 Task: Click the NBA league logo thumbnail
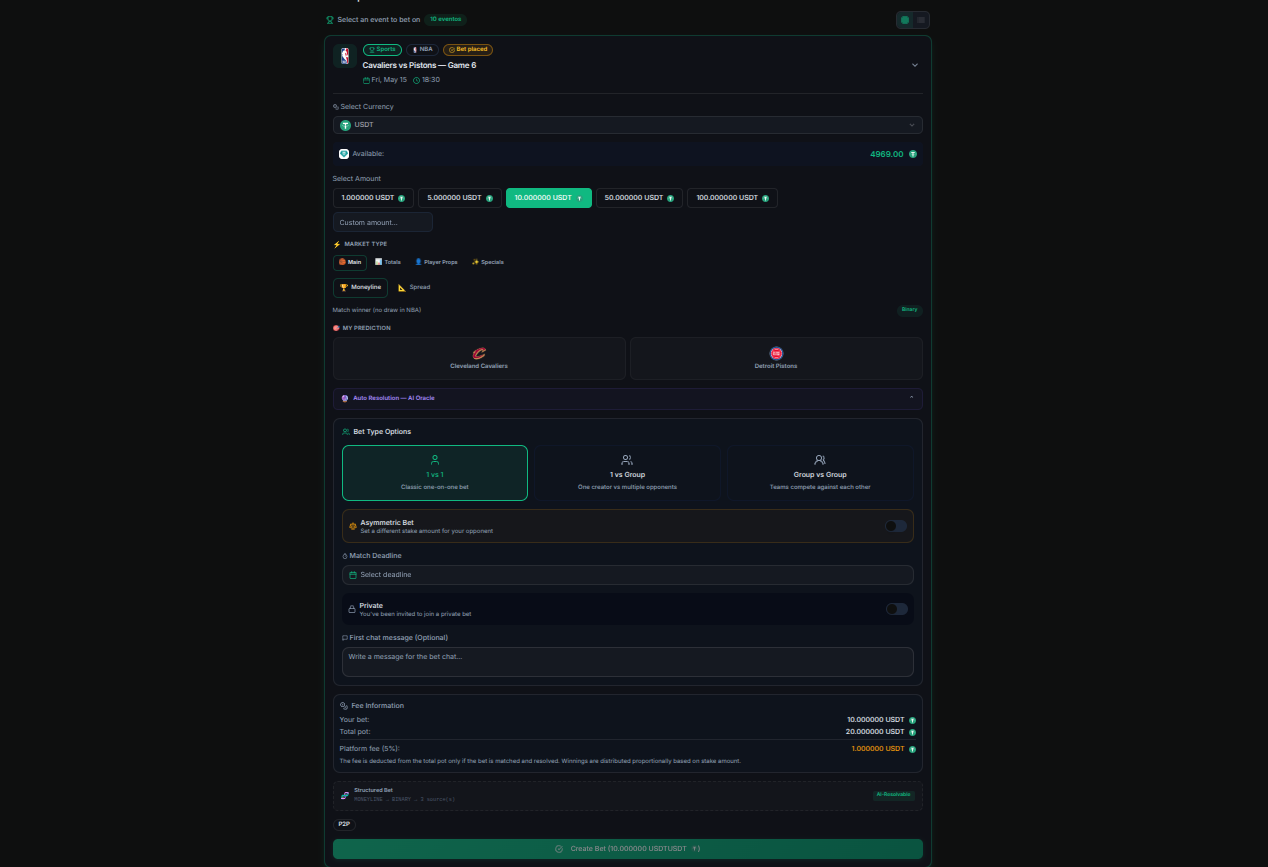pyautogui.click(x=345, y=56)
